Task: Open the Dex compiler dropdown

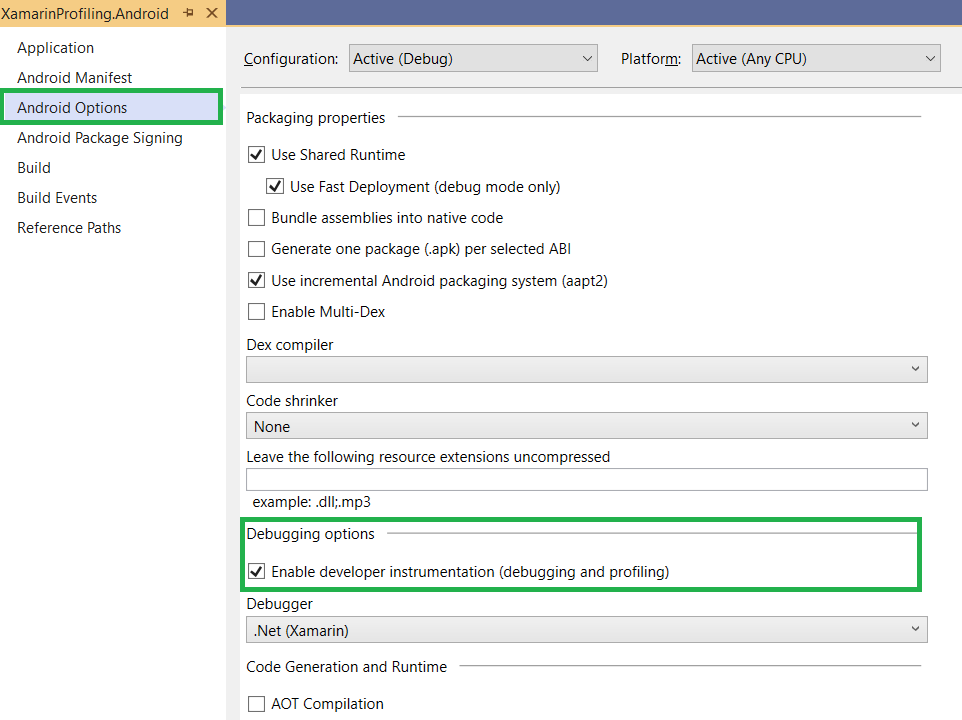Action: pos(587,369)
